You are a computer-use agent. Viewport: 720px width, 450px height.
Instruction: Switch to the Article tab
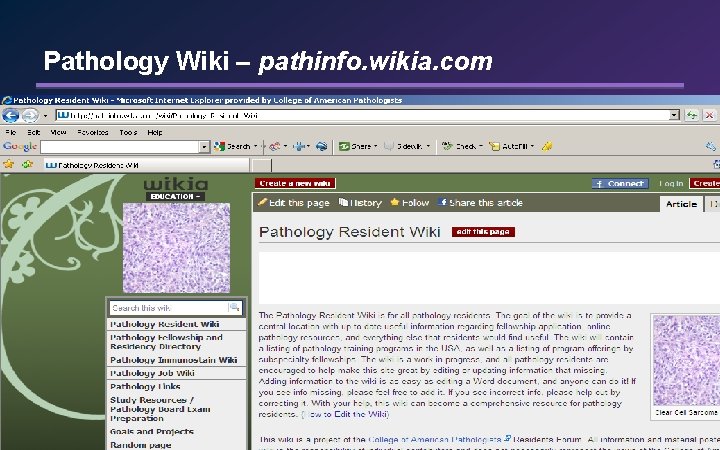click(x=681, y=204)
